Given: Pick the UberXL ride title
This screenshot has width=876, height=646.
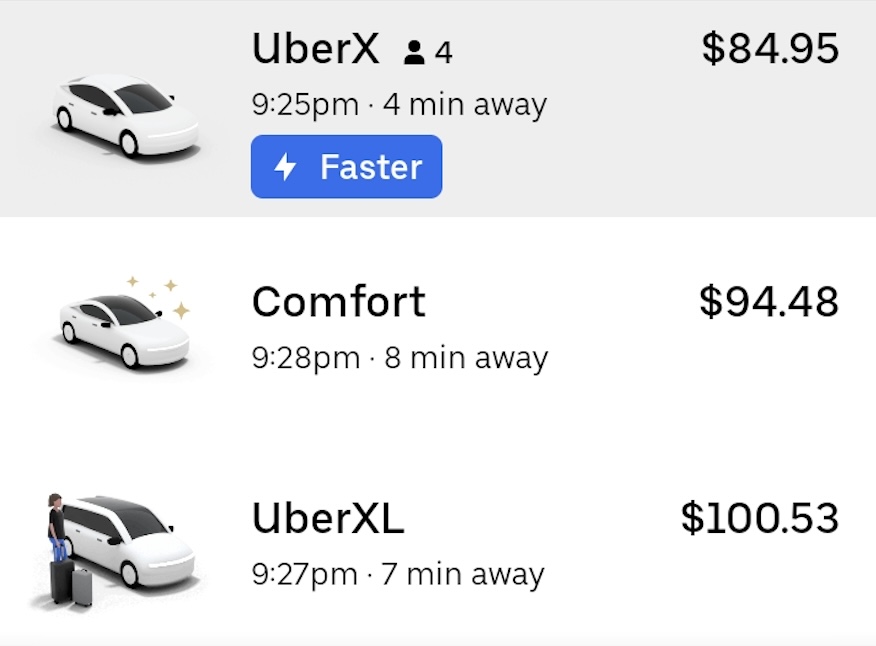Looking at the screenshot, I should click(328, 518).
